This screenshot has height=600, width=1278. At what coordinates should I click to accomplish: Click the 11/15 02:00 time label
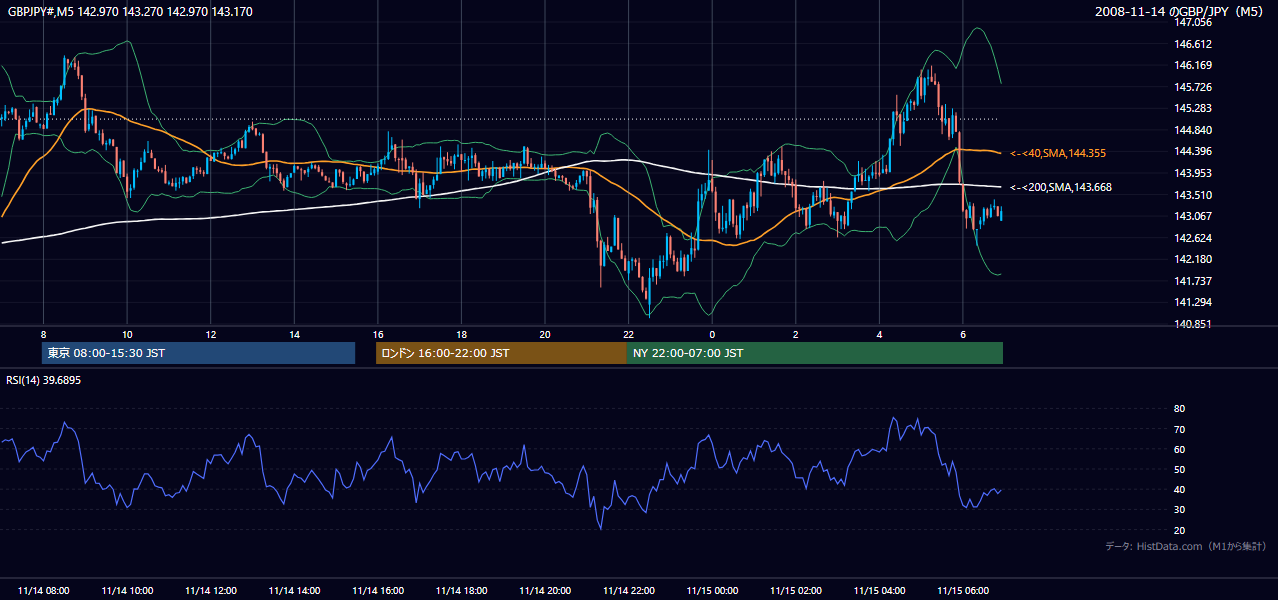coord(796,591)
